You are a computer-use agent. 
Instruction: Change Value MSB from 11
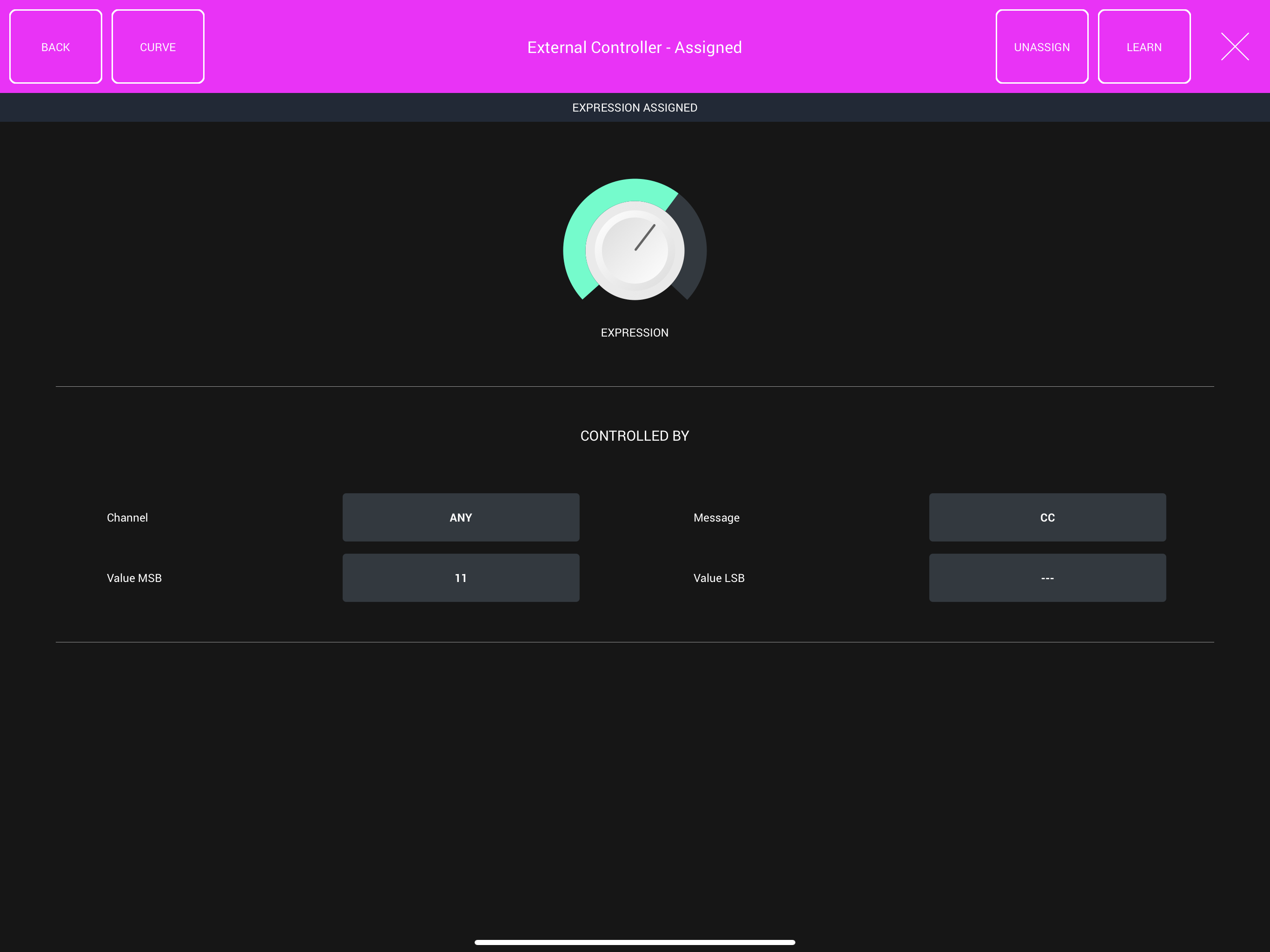point(461,578)
